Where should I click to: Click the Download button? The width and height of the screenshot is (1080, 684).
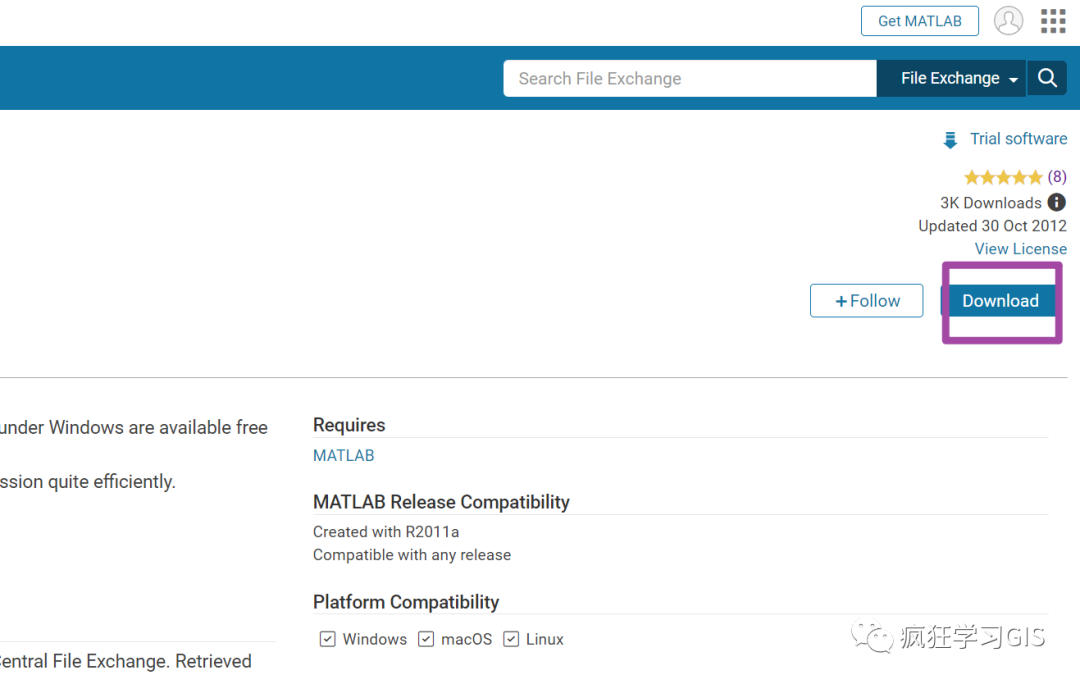[x=999, y=301]
